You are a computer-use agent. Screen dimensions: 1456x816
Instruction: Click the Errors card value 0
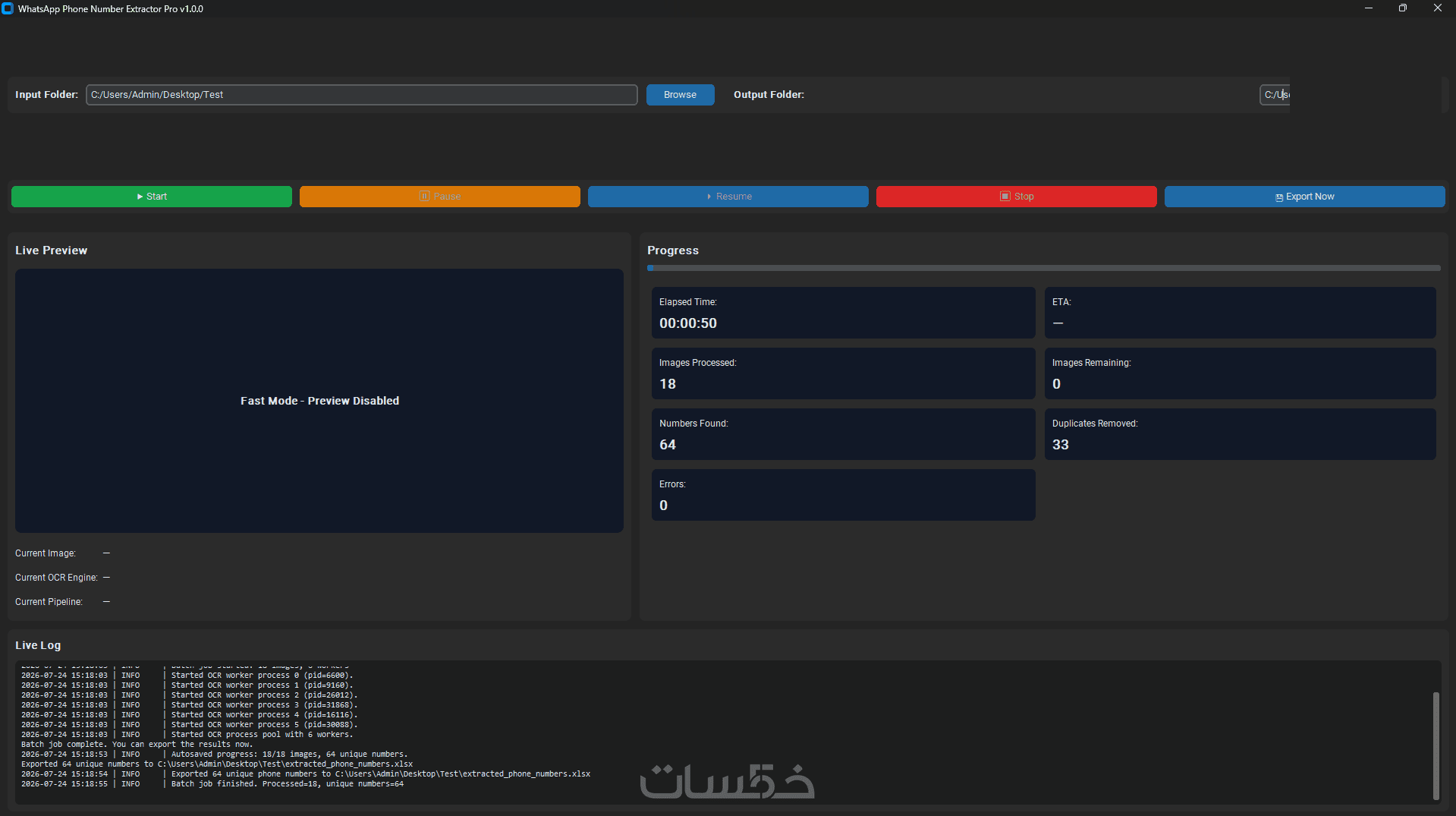click(x=664, y=506)
